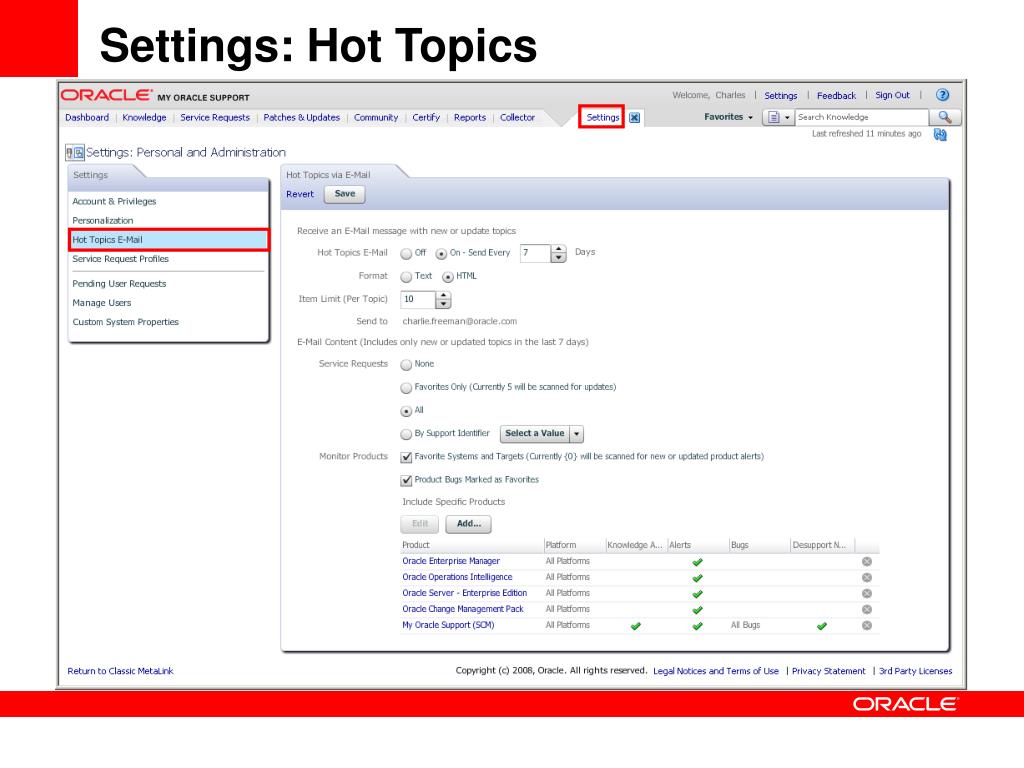Image resolution: width=1024 pixels, height=768 pixels.
Task: Select By Support Identifier radio button
Action: coord(406,434)
